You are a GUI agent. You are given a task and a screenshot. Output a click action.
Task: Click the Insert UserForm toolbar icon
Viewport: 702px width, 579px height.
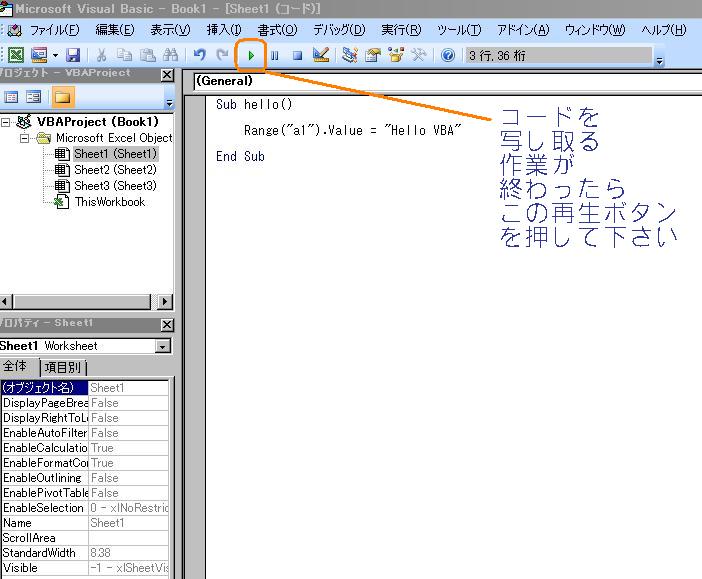coord(39,55)
